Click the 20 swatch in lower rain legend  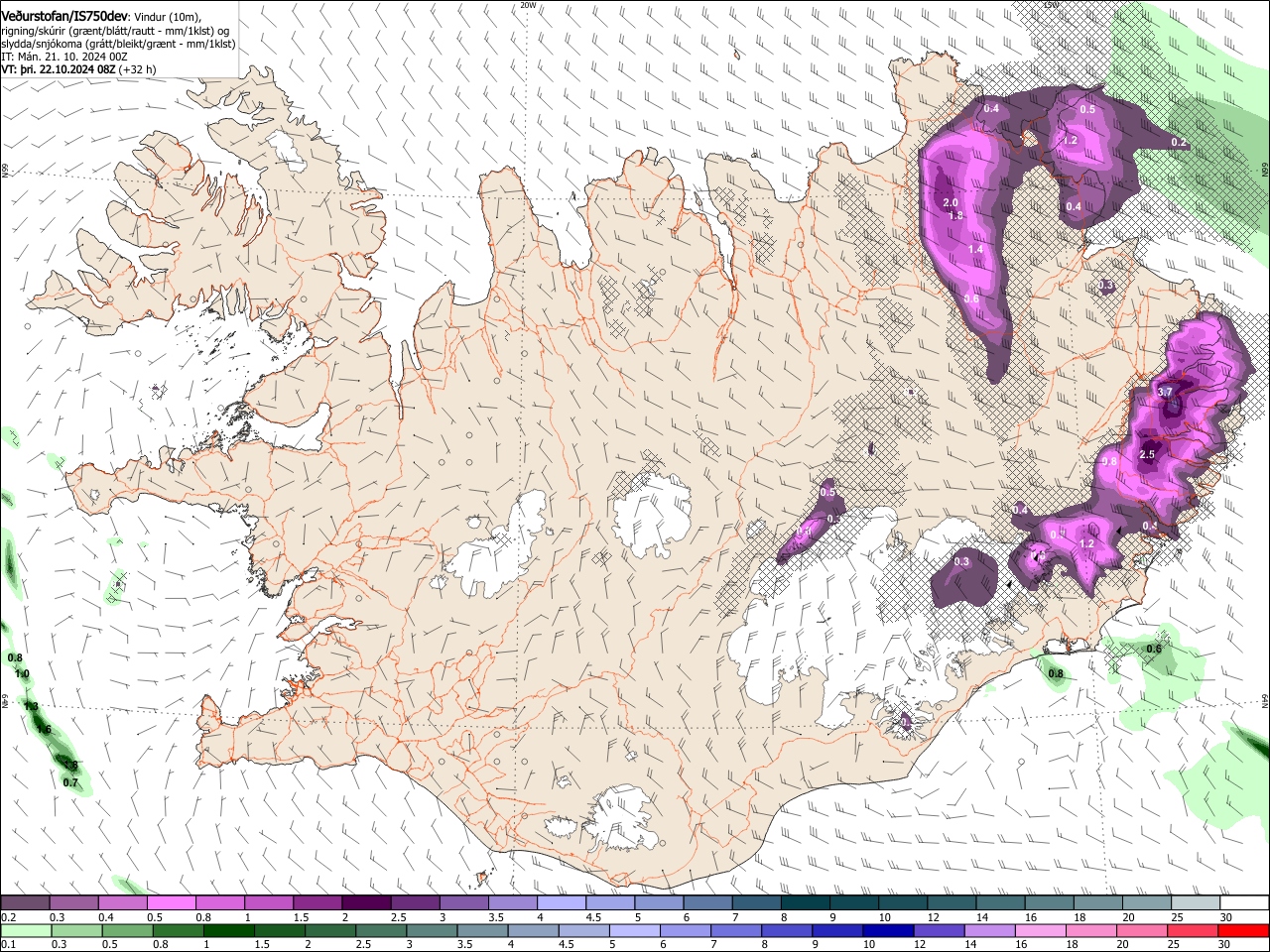(1141, 930)
